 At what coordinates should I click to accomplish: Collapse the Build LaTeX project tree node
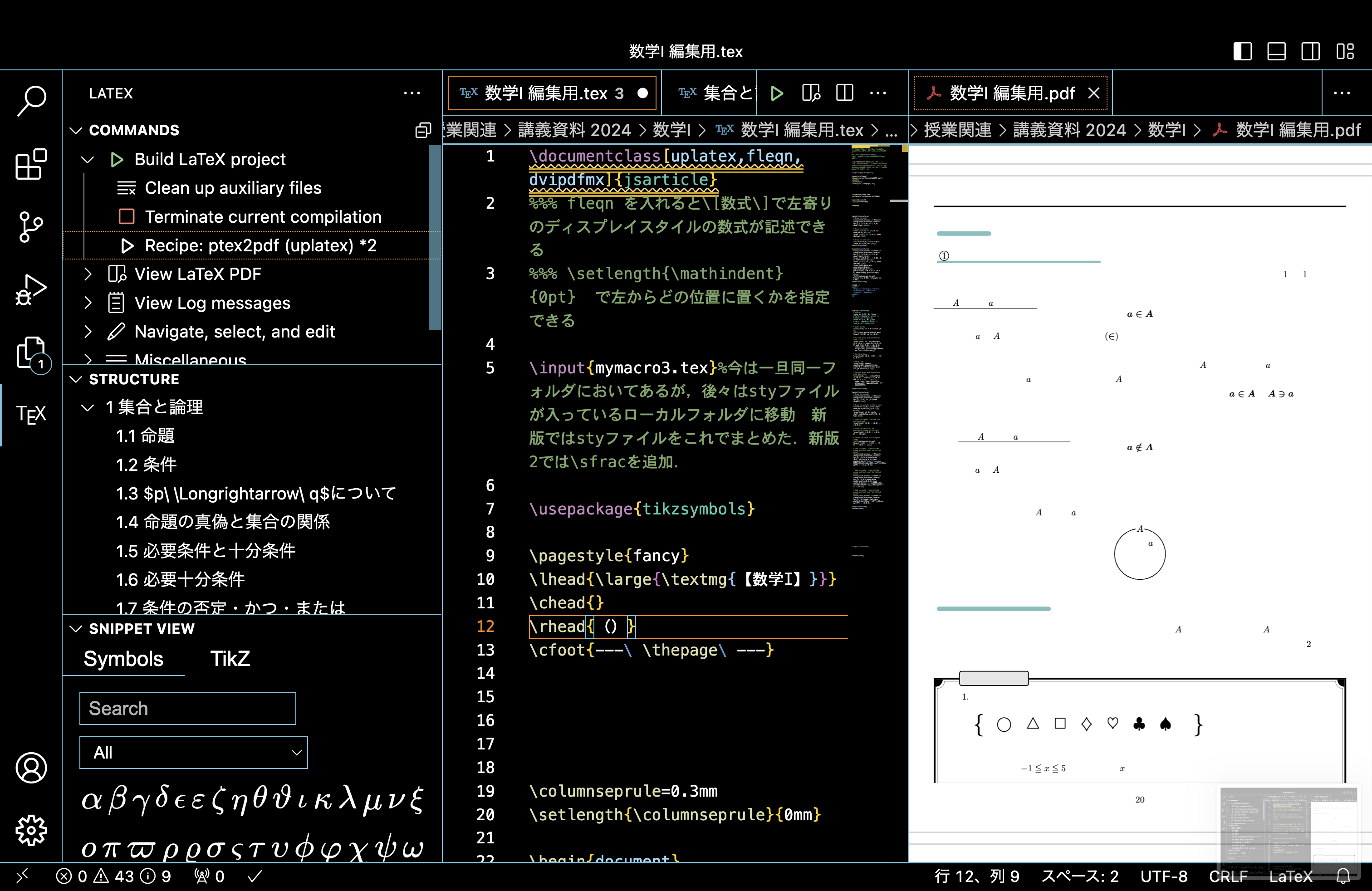click(88, 159)
